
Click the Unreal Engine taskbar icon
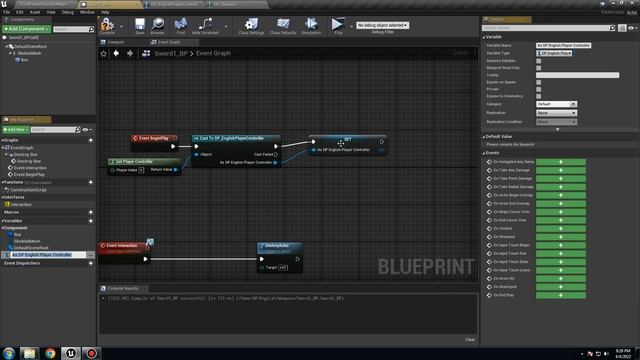pos(71,353)
